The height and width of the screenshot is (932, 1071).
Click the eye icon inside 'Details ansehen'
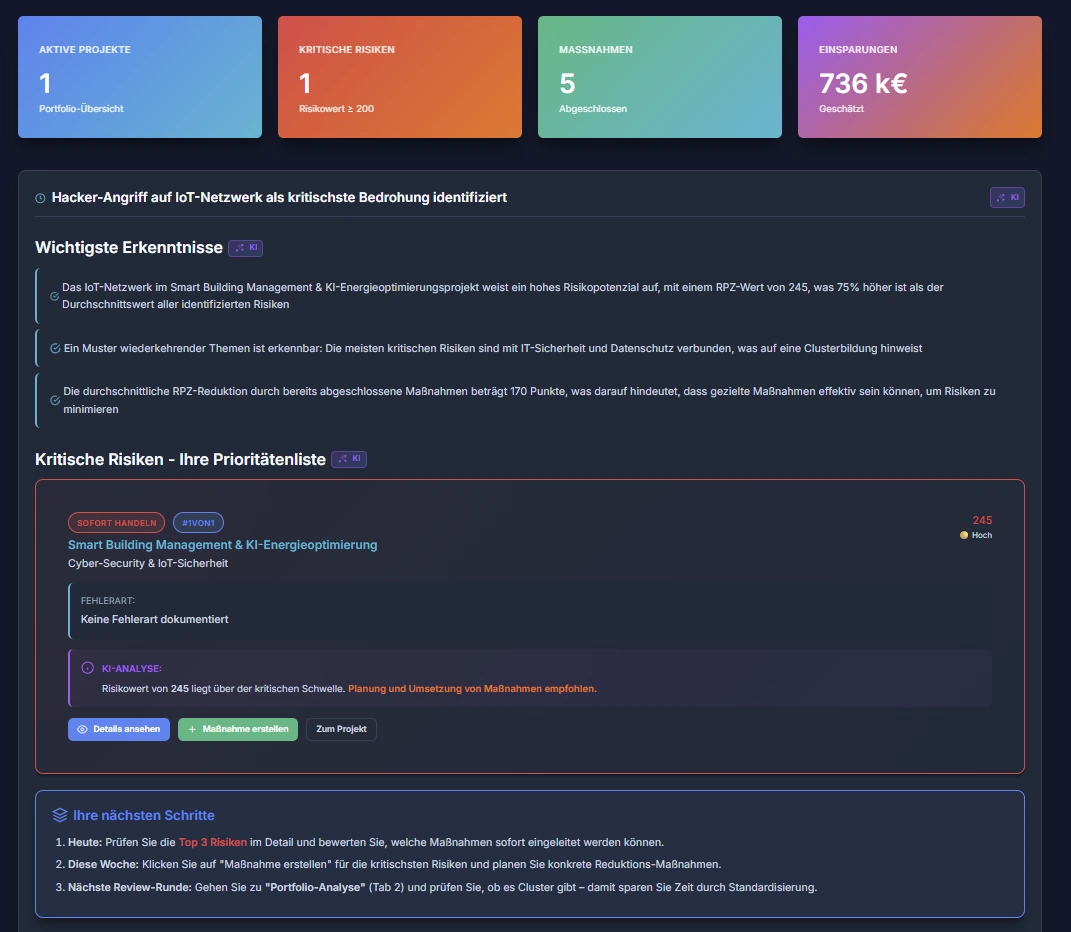pos(82,729)
